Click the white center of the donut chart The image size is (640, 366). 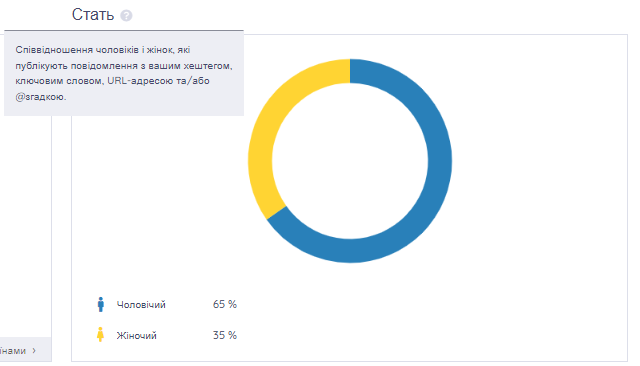(x=350, y=161)
